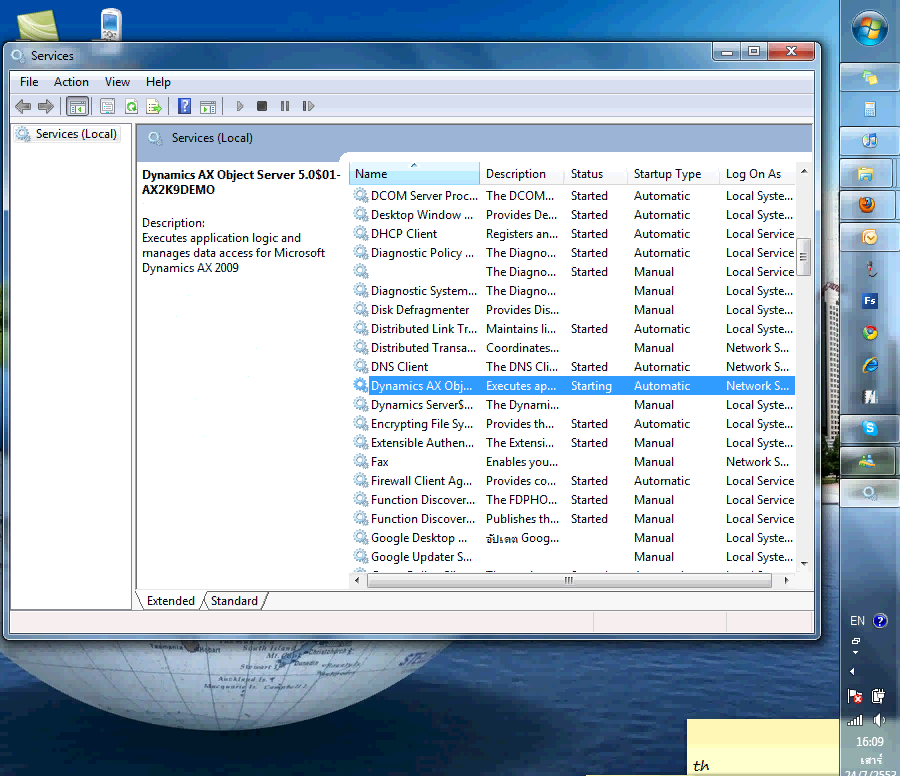Open Firefox from the right sidebar dock

tap(868, 205)
